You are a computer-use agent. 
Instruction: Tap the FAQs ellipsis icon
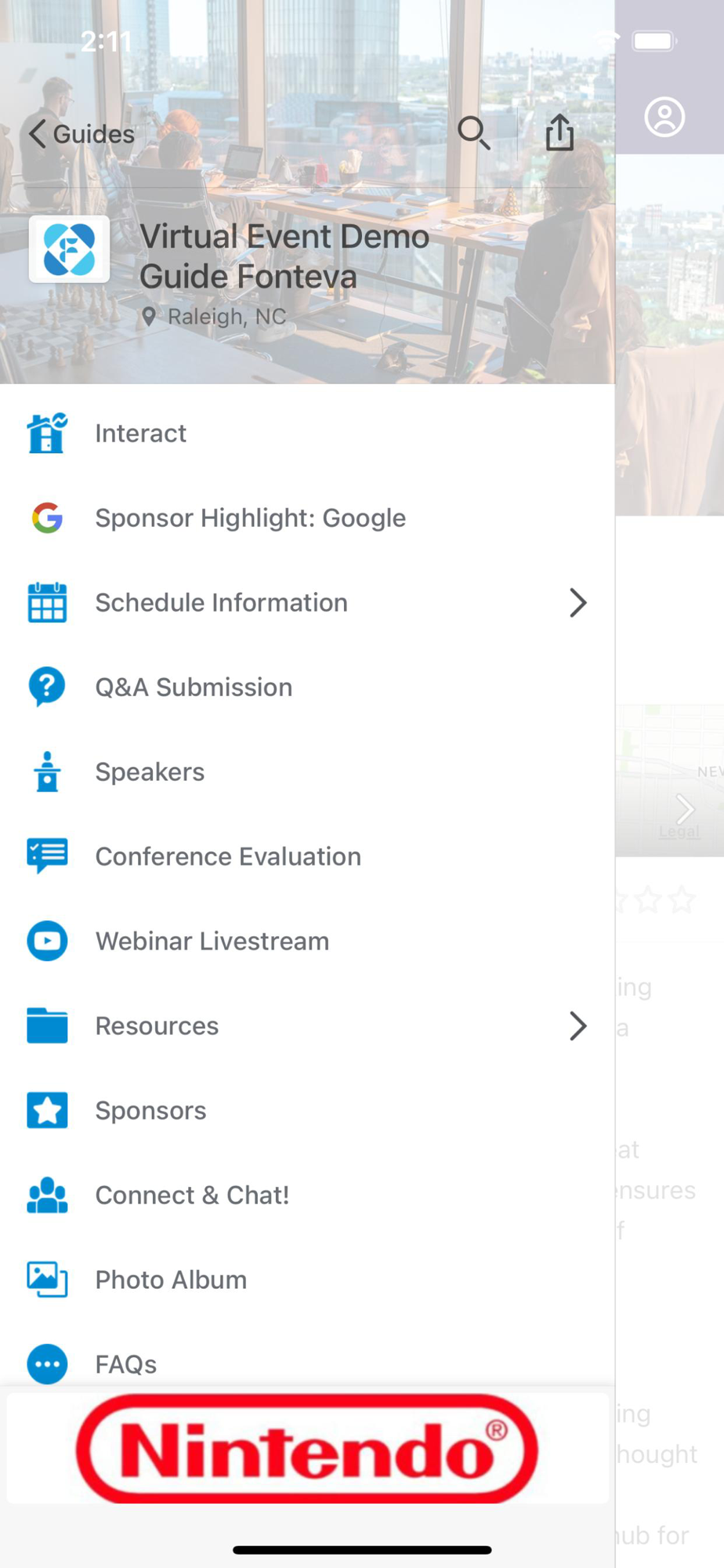[x=47, y=1364]
